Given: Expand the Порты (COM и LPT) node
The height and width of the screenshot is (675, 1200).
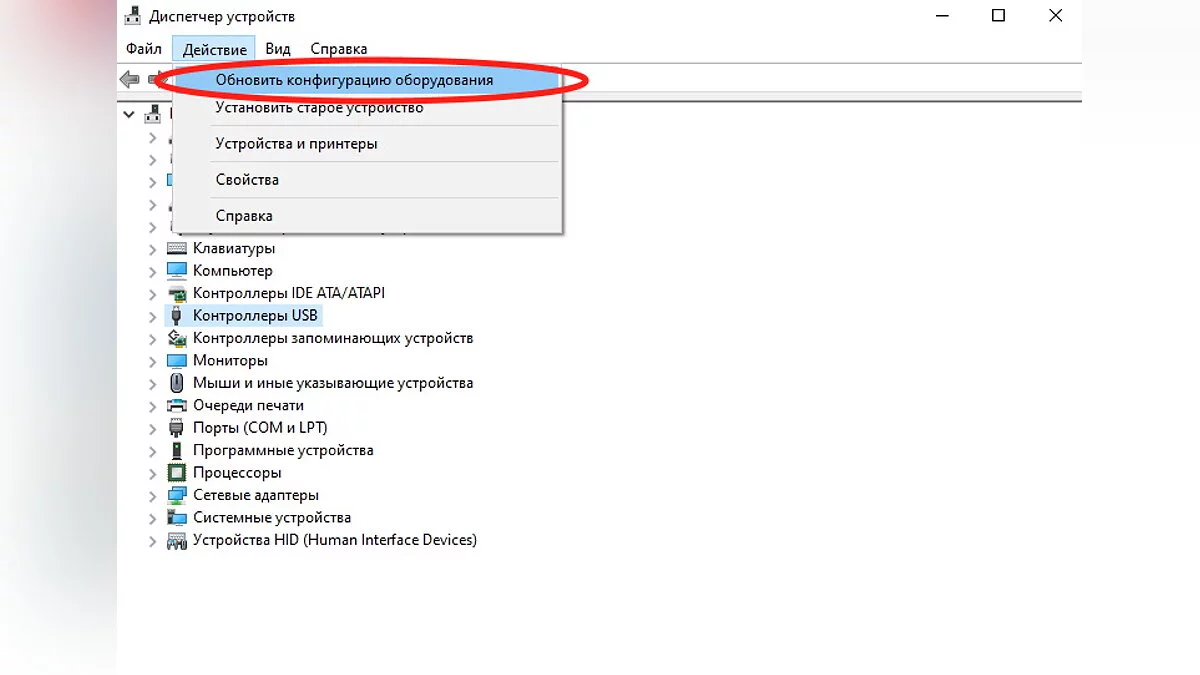Looking at the screenshot, I should point(153,428).
